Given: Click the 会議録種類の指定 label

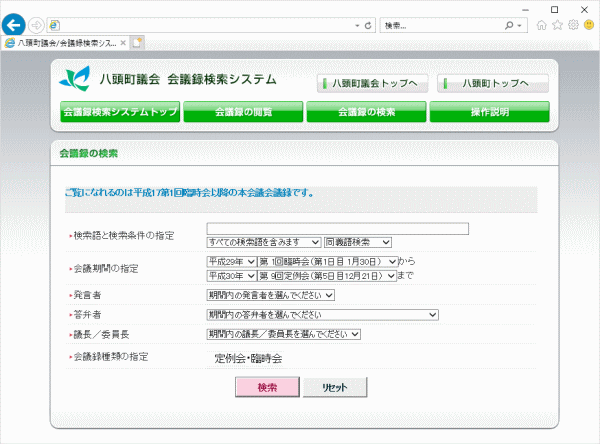Looking at the screenshot, I should [111, 357].
